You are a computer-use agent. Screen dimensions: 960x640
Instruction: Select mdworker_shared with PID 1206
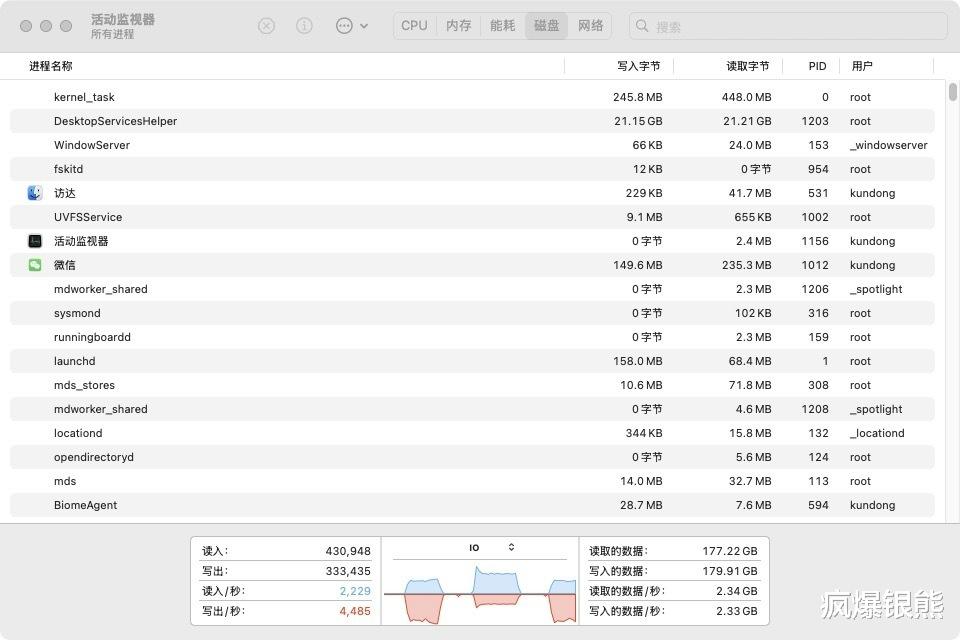[472, 289]
